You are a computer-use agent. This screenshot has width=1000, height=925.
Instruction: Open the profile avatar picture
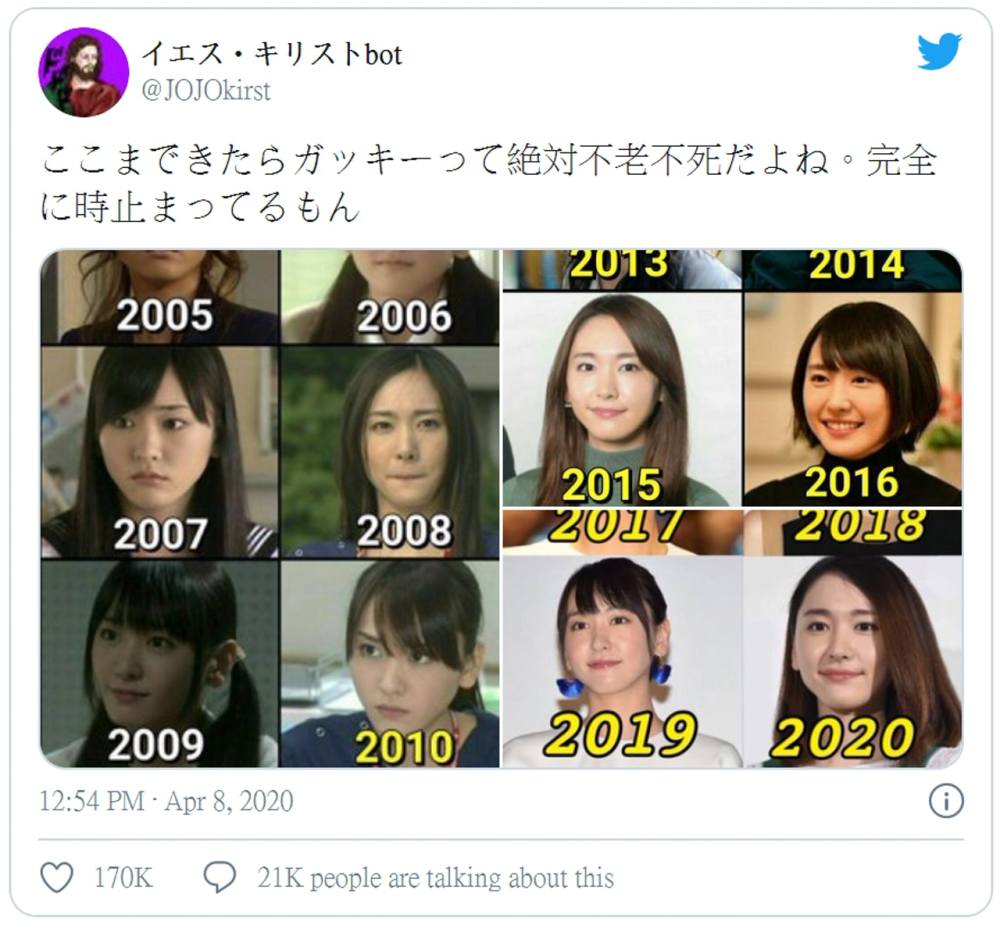[84, 72]
